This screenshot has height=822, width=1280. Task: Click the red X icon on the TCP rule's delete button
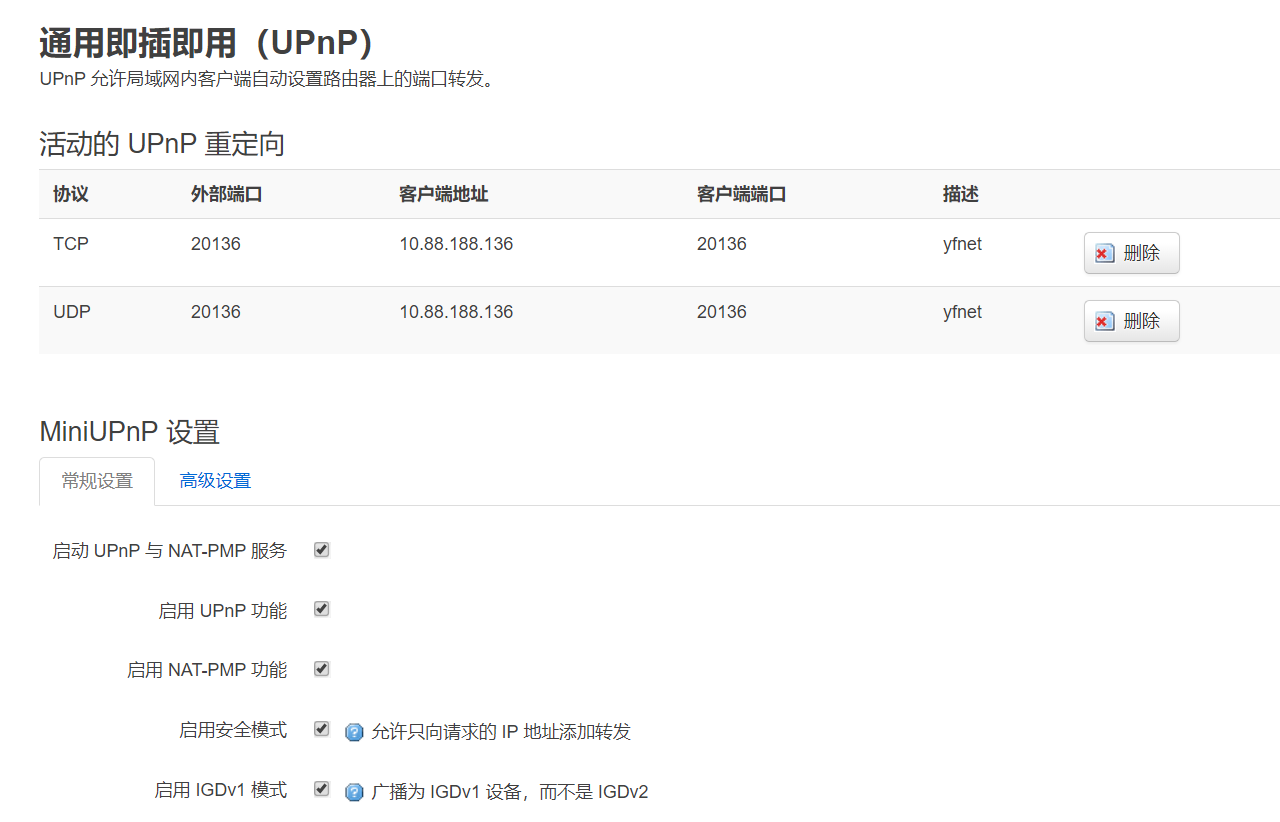(x=1104, y=253)
